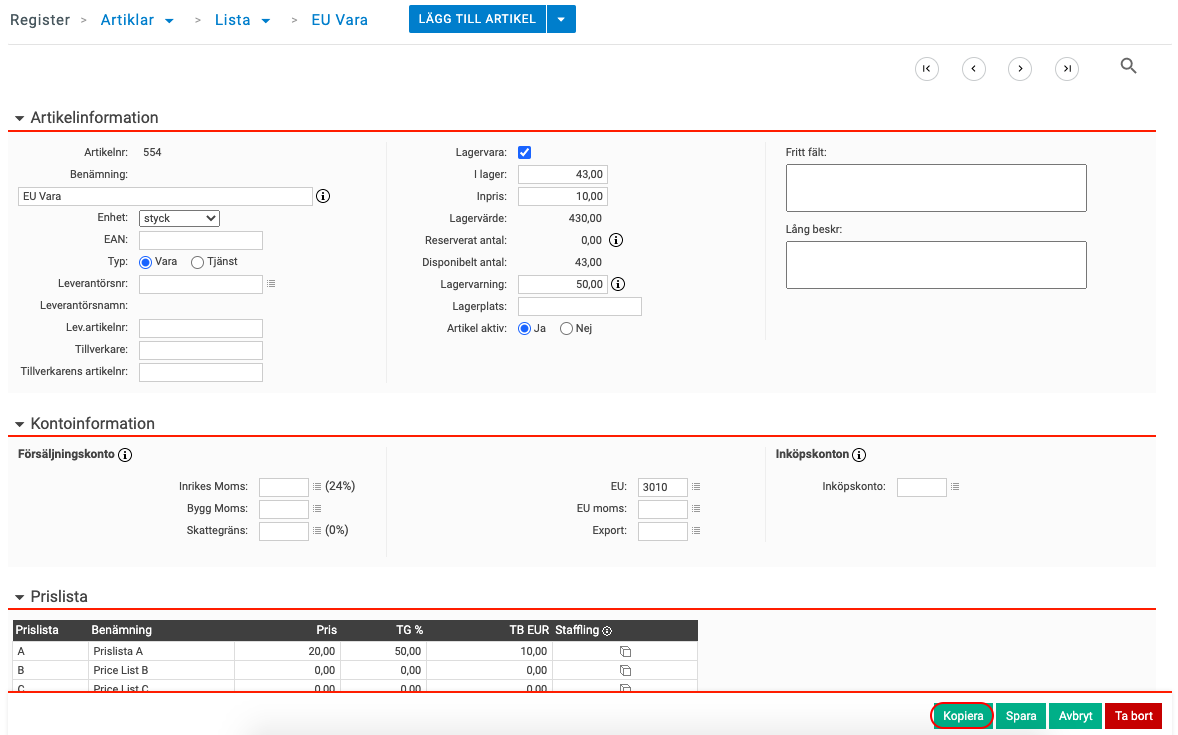Open Staffling settings icon in header
1178x735 pixels.
coord(607,631)
